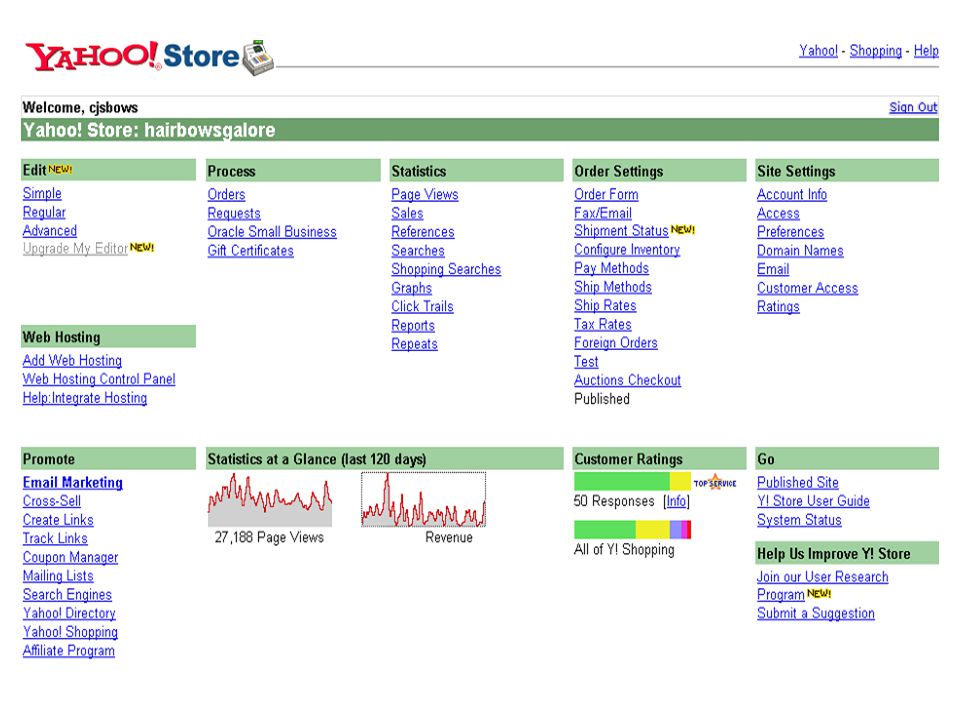Open Access under Site Settings
The width and height of the screenshot is (960, 720).
click(x=778, y=214)
